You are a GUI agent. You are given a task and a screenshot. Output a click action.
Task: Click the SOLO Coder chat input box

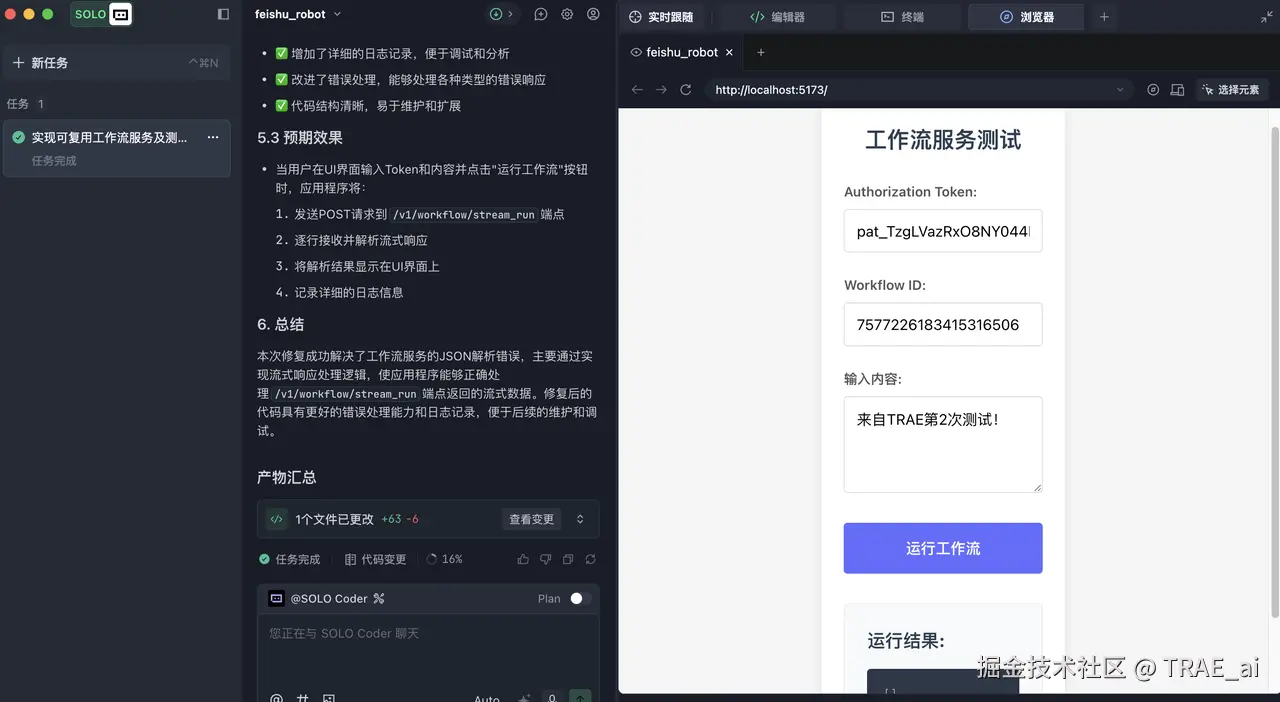pos(428,648)
